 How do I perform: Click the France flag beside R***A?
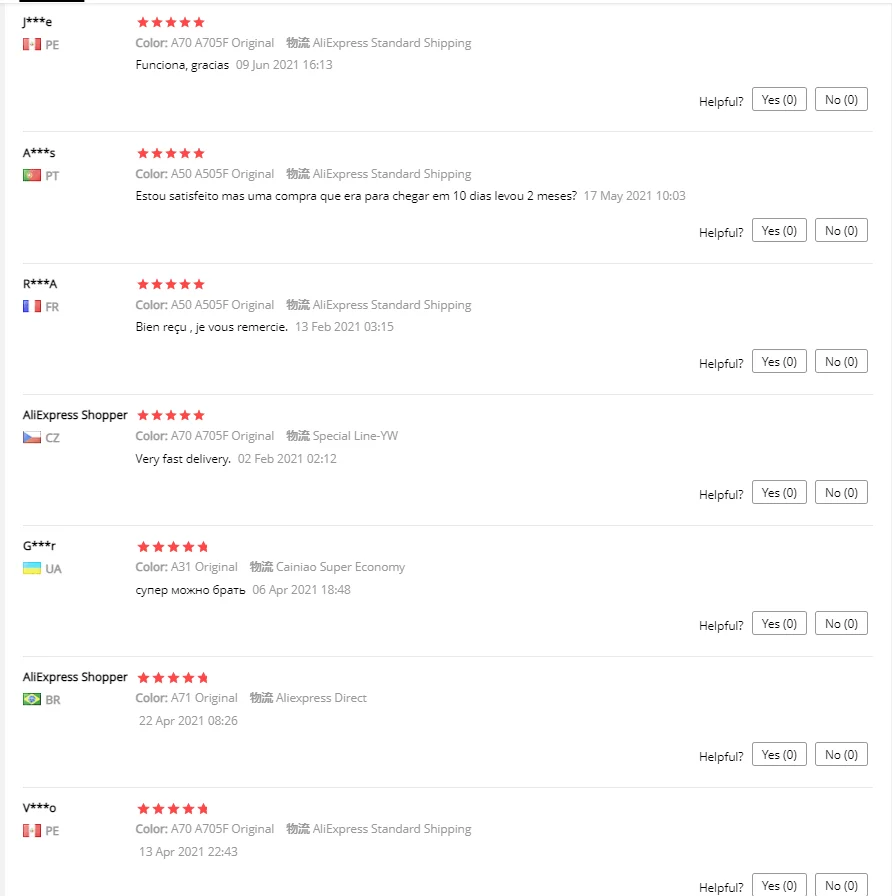31,306
